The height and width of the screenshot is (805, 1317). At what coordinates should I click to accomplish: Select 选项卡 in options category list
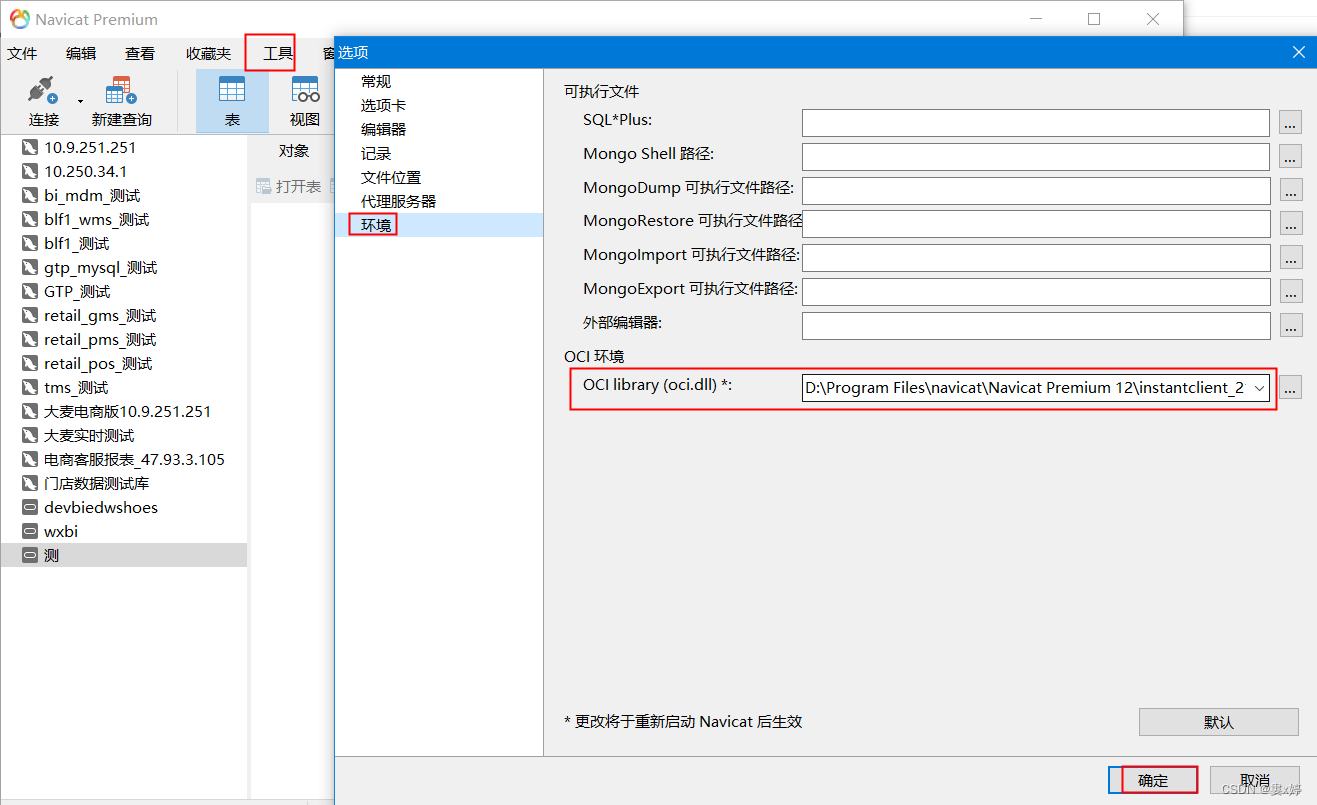(x=383, y=105)
